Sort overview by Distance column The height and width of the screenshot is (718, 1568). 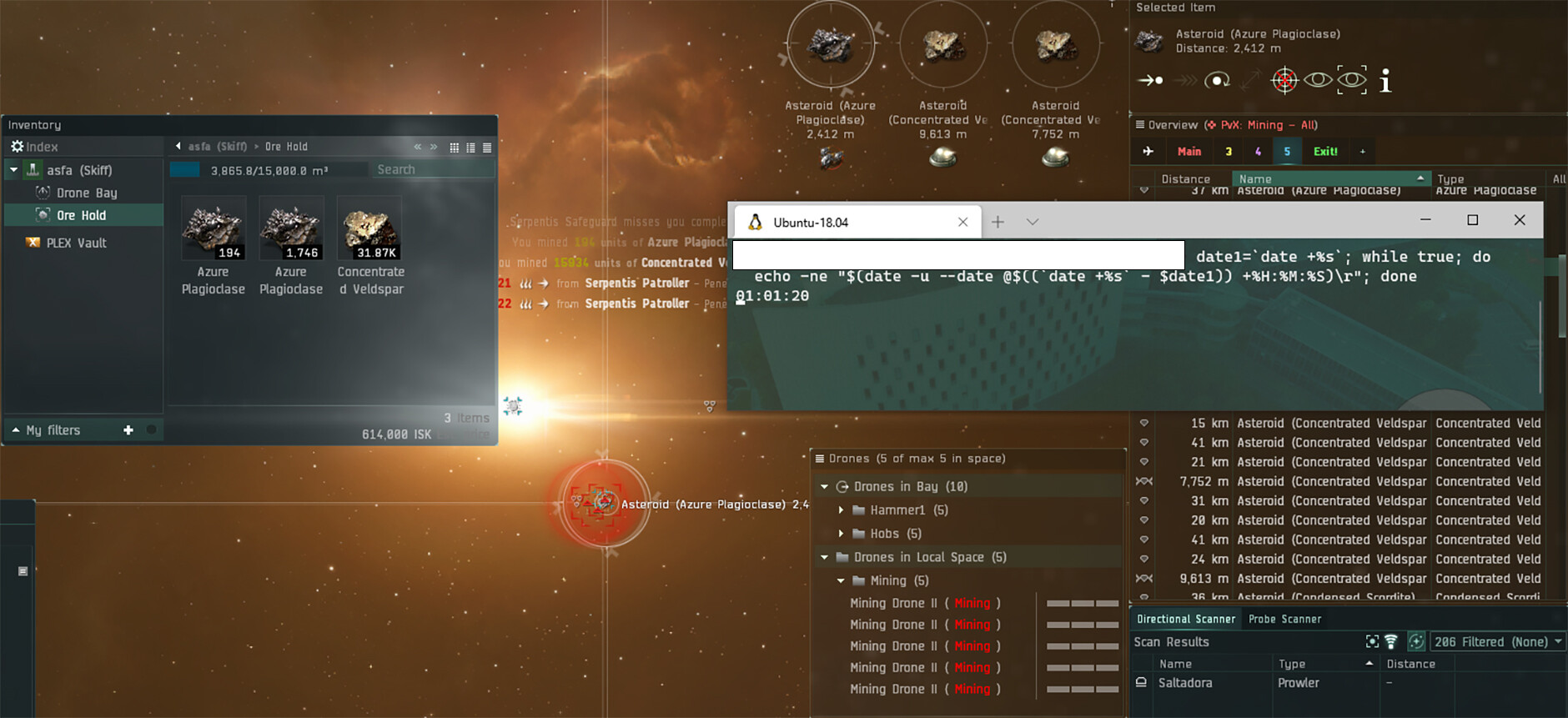click(1185, 178)
